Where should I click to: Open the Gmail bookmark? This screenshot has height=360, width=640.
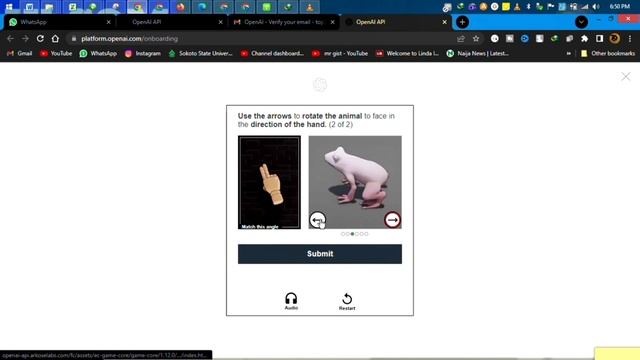[20, 53]
